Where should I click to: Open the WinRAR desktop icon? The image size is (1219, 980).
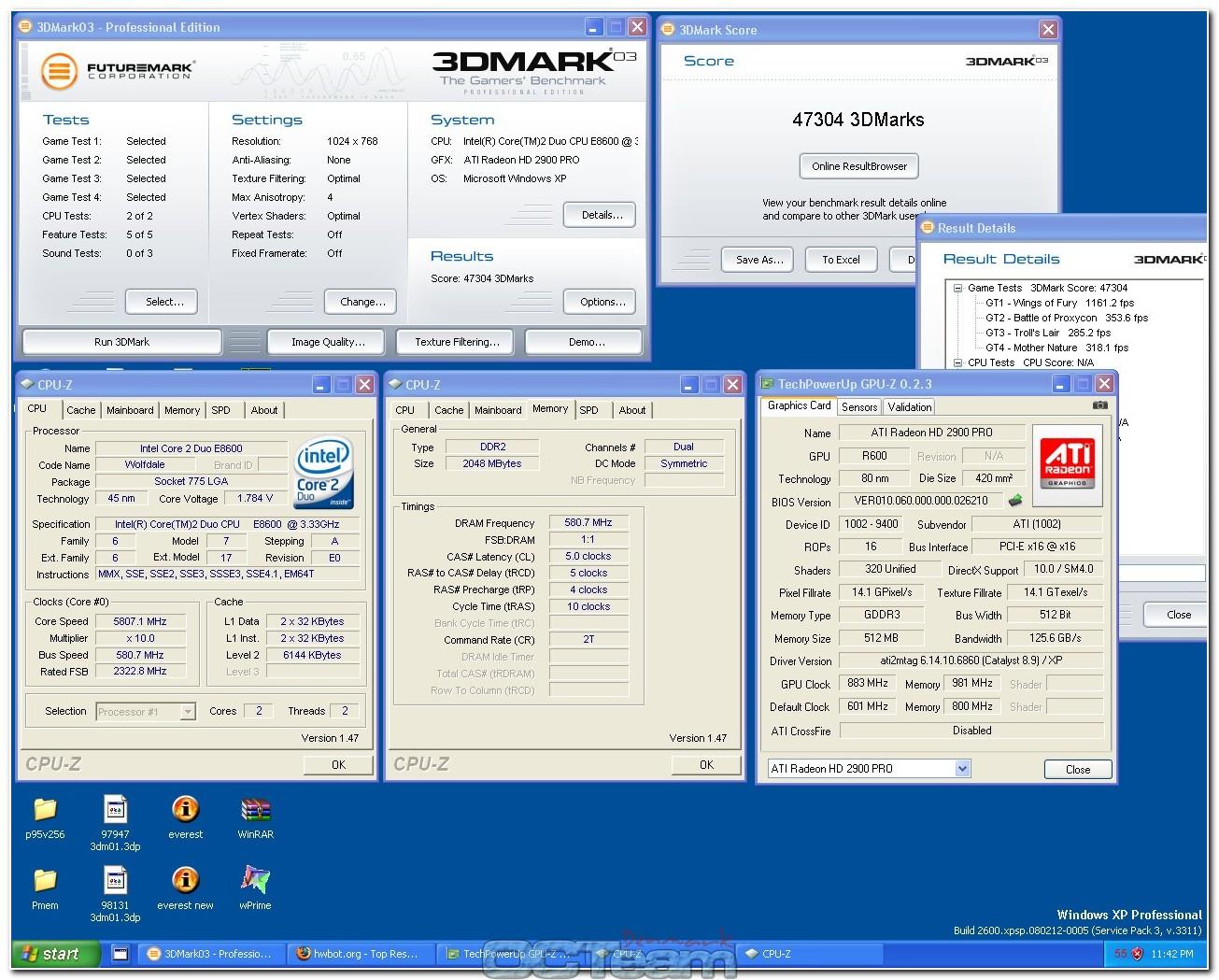click(255, 809)
